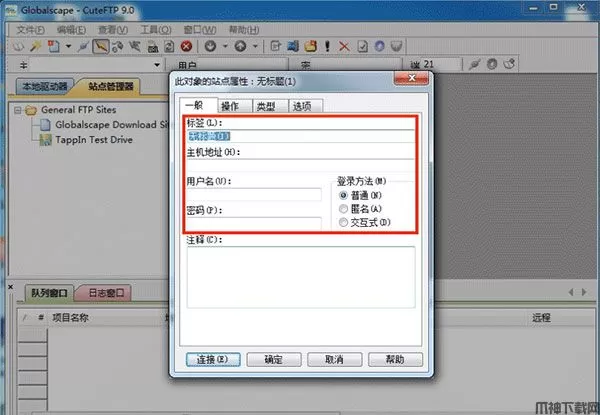Screen dimensions: 600x415
Task: Open the Upload icon's dropdown arrow
Action: 255,47
